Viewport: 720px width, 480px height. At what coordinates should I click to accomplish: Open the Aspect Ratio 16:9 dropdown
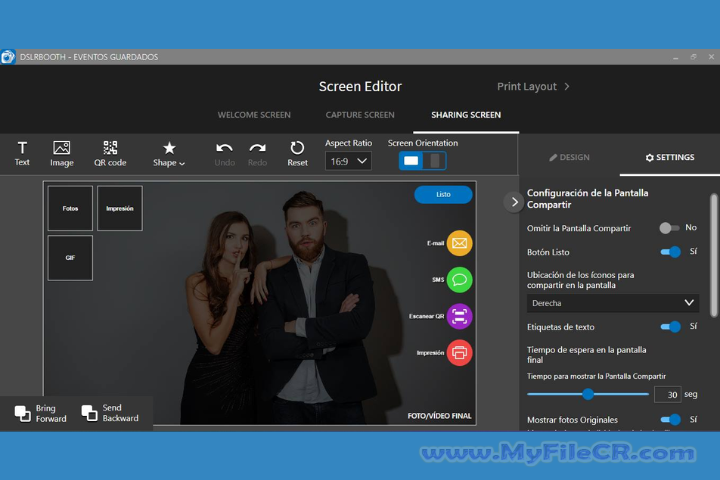(x=348, y=161)
